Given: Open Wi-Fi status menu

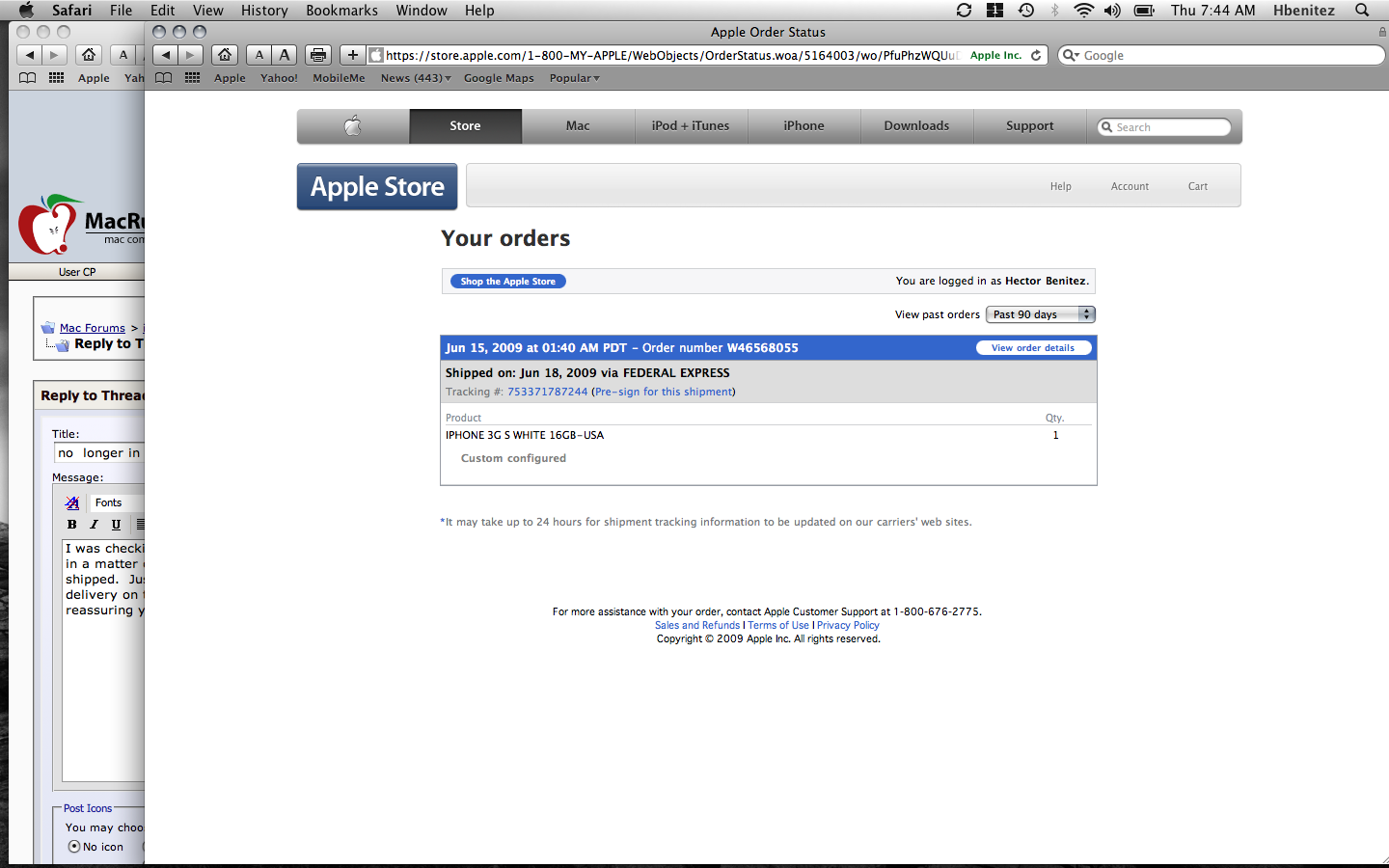Looking at the screenshot, I should click(x=1083, y=11).
